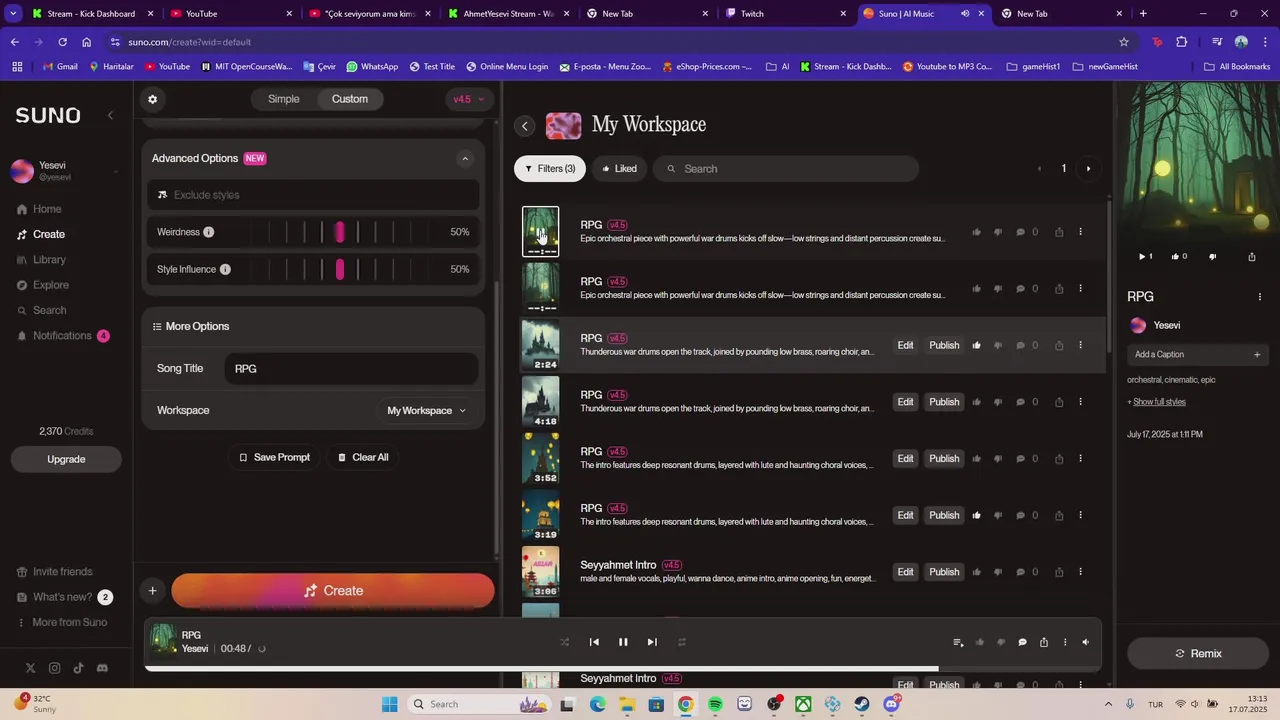Click the Upgrade button
Viewport: 1280px width, 720px height.
click(66, 459)
